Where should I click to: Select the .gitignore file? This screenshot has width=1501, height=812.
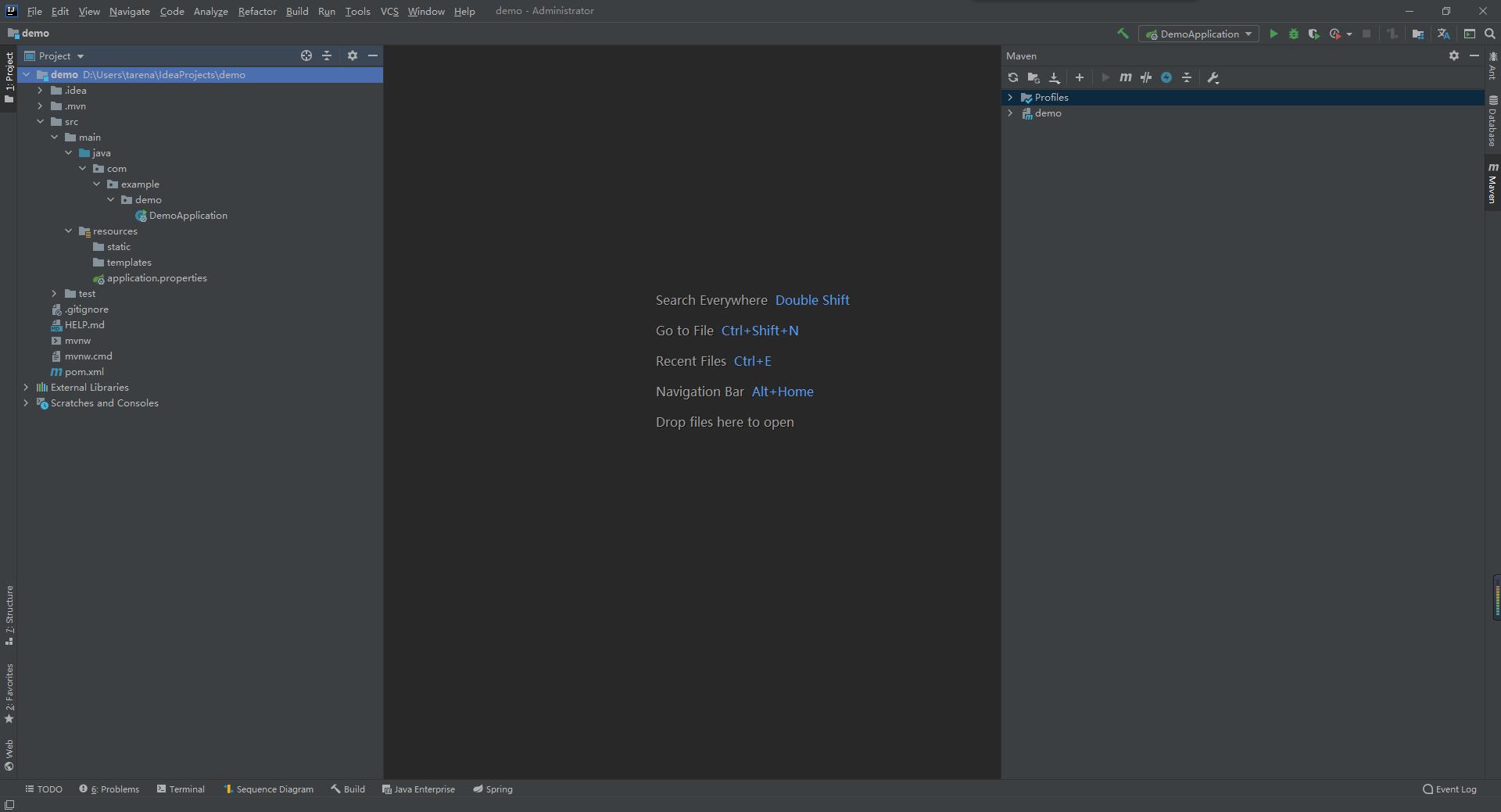[80, 309]
